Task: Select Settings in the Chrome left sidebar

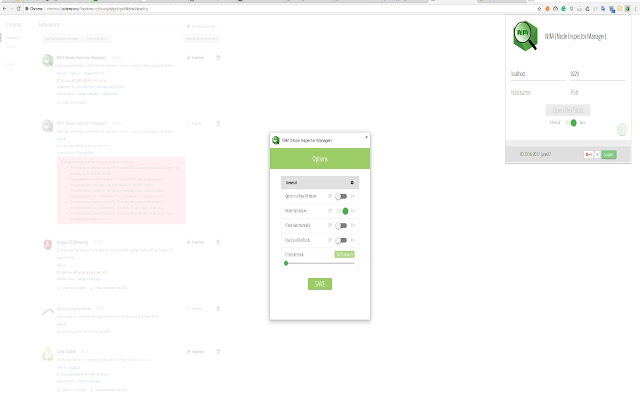Action: 11,47
